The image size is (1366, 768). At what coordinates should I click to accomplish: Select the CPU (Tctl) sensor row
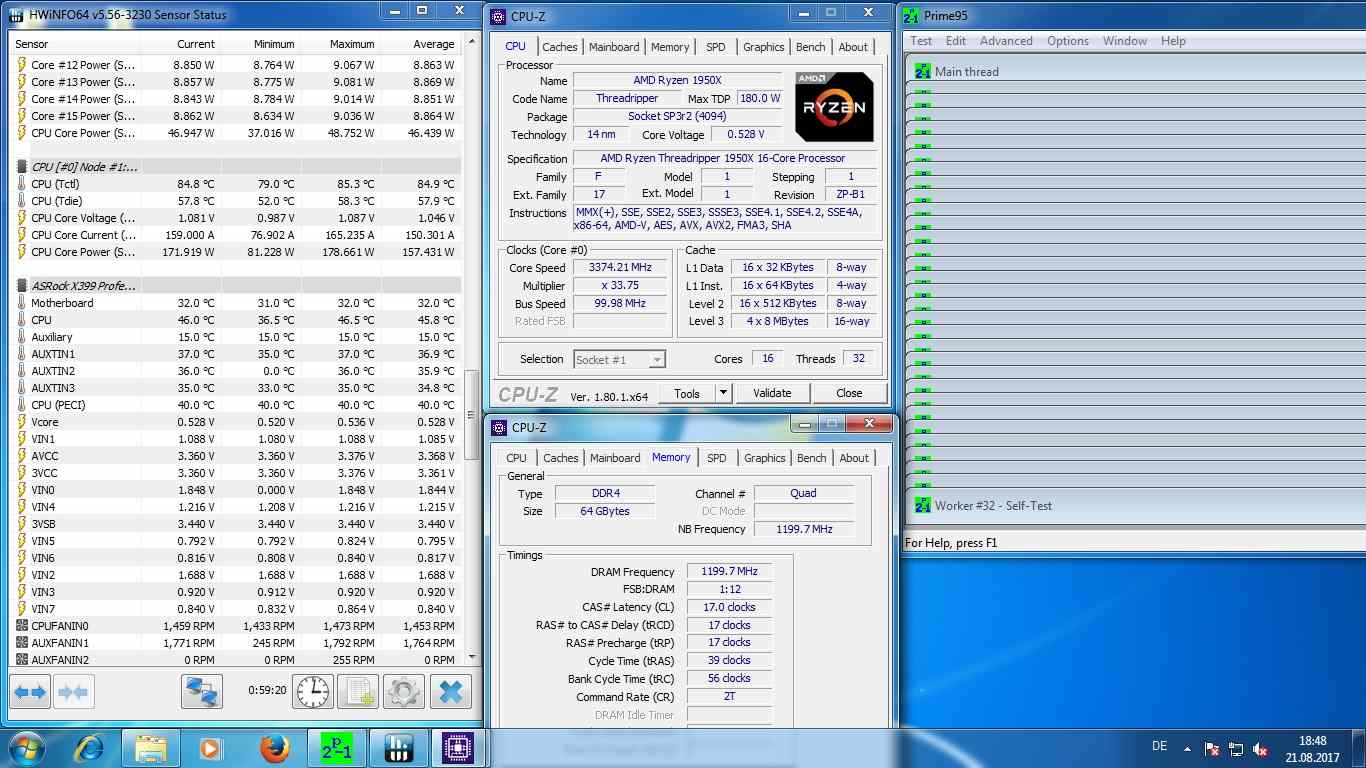pos(236,184)
